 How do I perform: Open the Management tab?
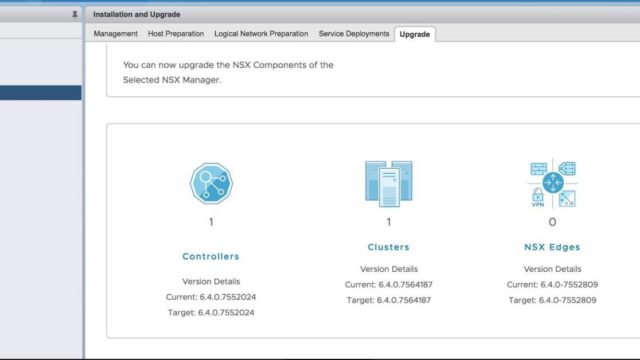click(x=116, y=33)
